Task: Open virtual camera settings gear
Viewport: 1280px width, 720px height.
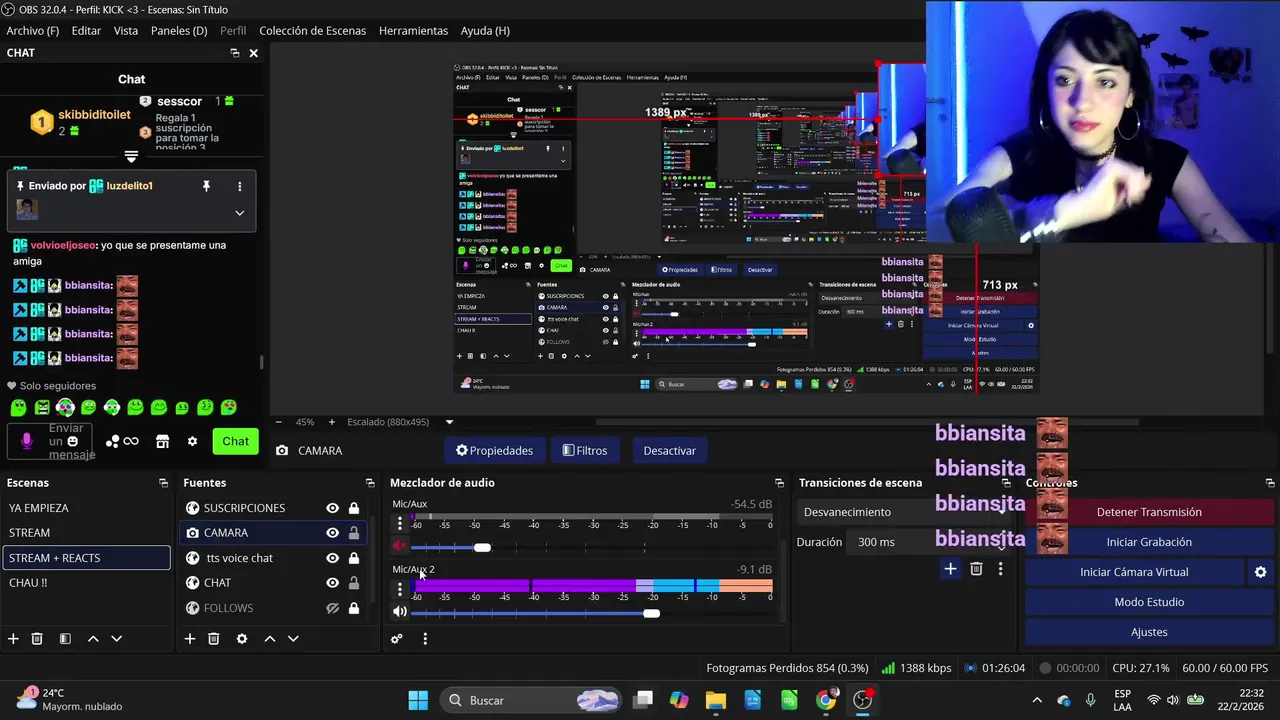Action: click(x=1260, y=572)
